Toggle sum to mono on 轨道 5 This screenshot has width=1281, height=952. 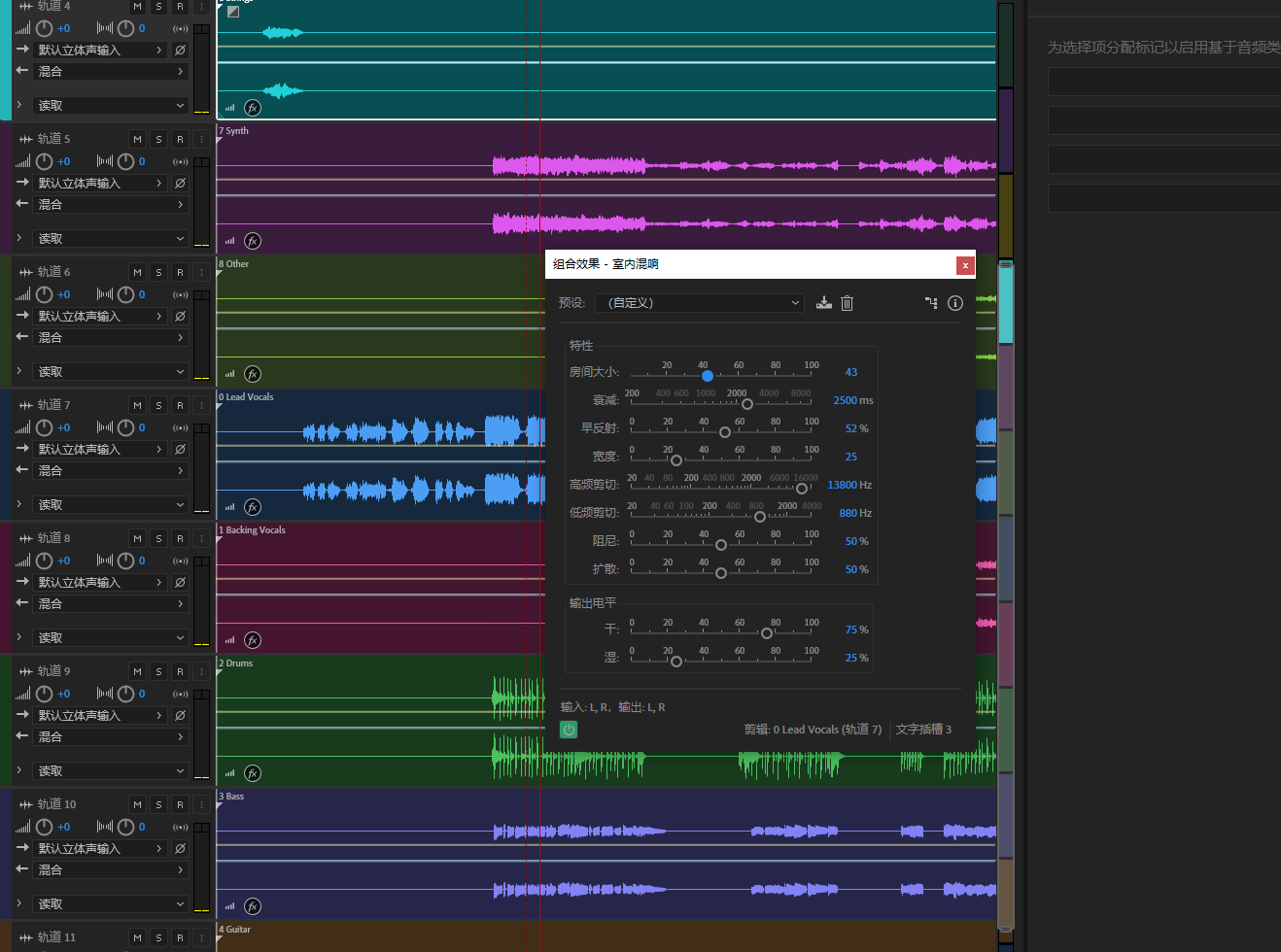180,161
